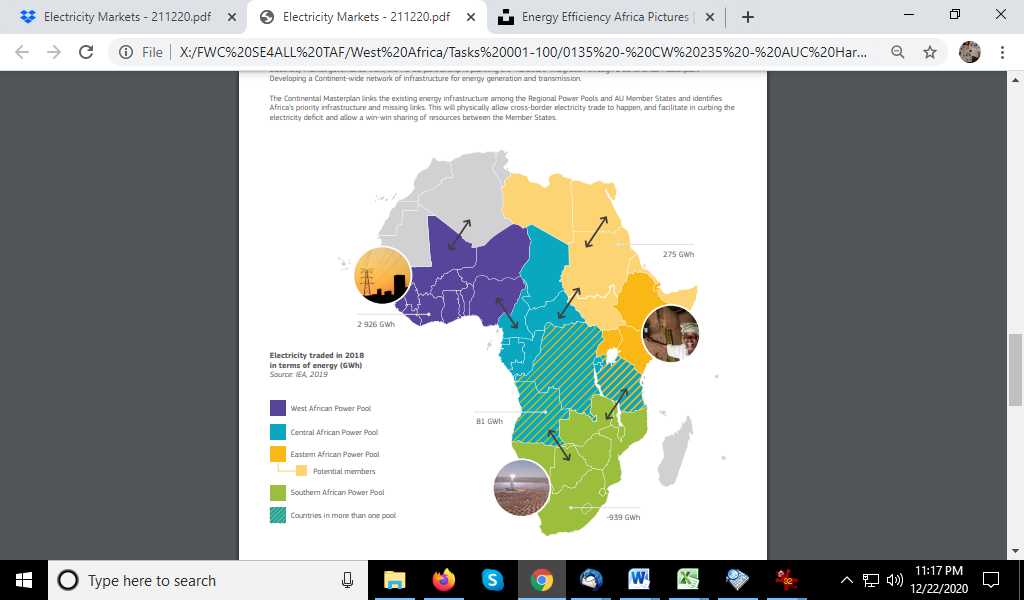Click the striped Countries in more than one pool swatch
Image resolution: width=1024 pixels, height=600 pixels.
(278, 515)
